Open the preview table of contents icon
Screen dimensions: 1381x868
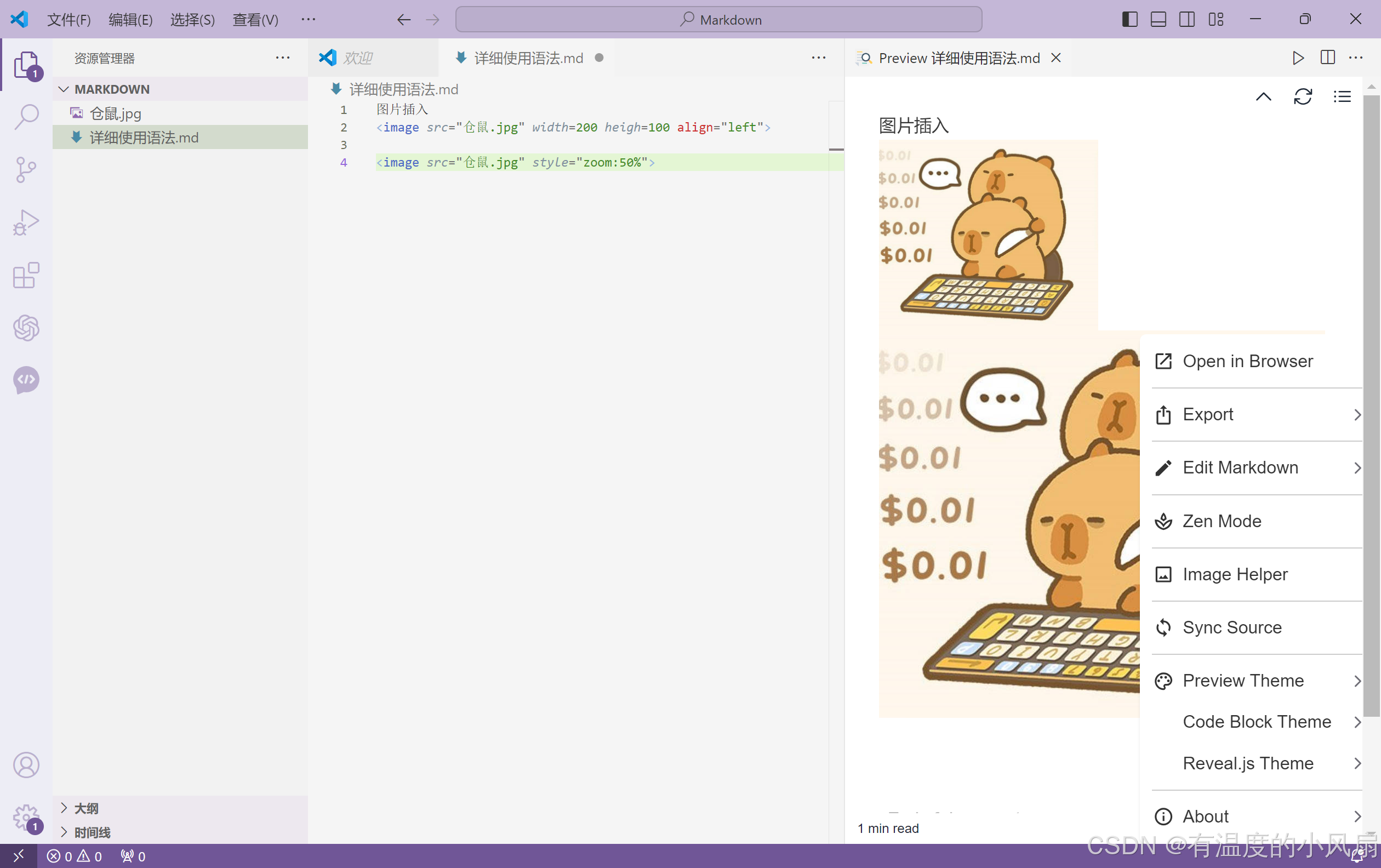tap(1342, 96)
